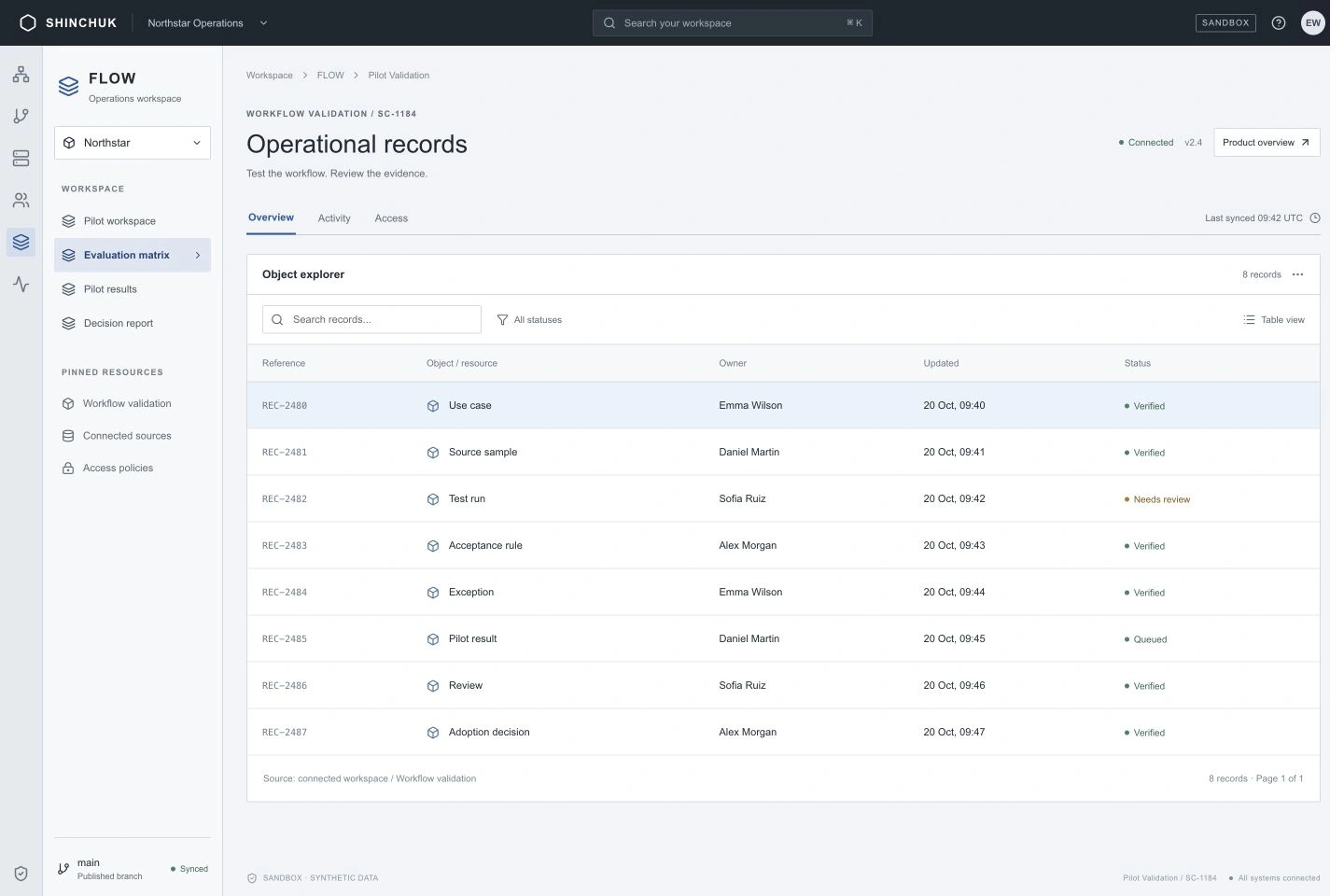Switch to the Overview tab
This screenshot has width=1344, height=896.
[x=271, y=217]
